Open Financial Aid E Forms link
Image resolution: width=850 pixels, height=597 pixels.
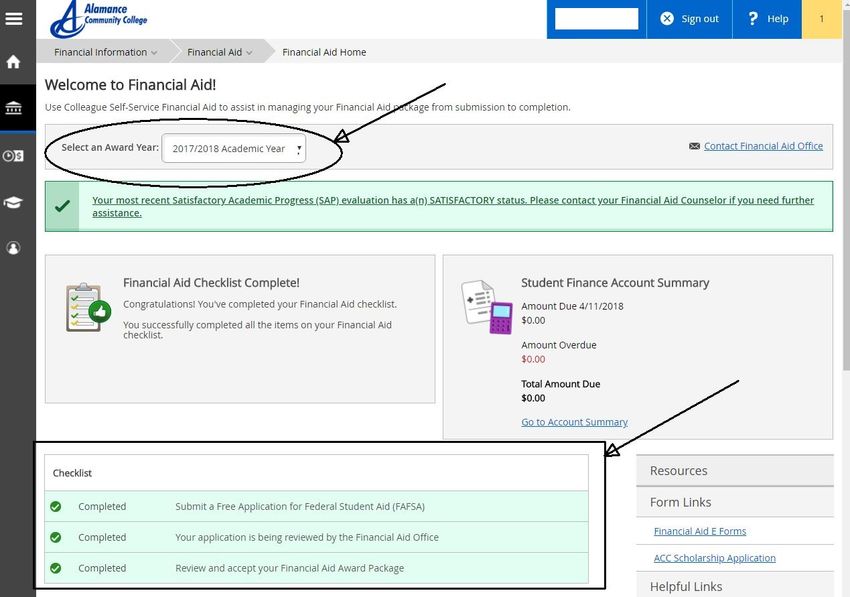(x=700, y=531)
